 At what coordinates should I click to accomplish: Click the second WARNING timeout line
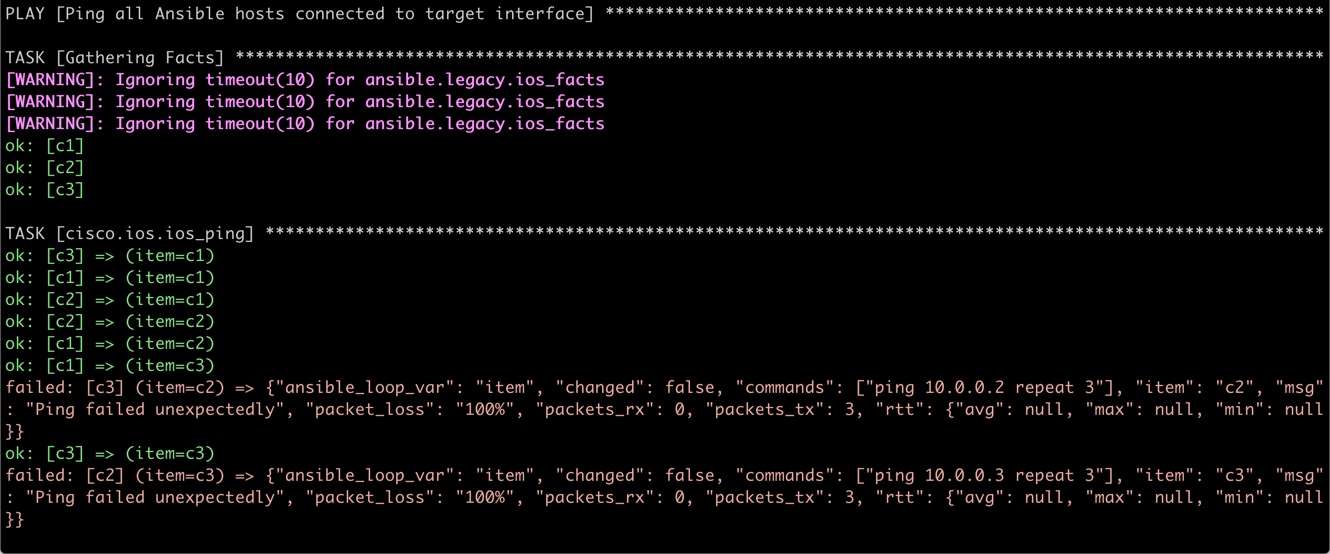[x=305, y=102]
